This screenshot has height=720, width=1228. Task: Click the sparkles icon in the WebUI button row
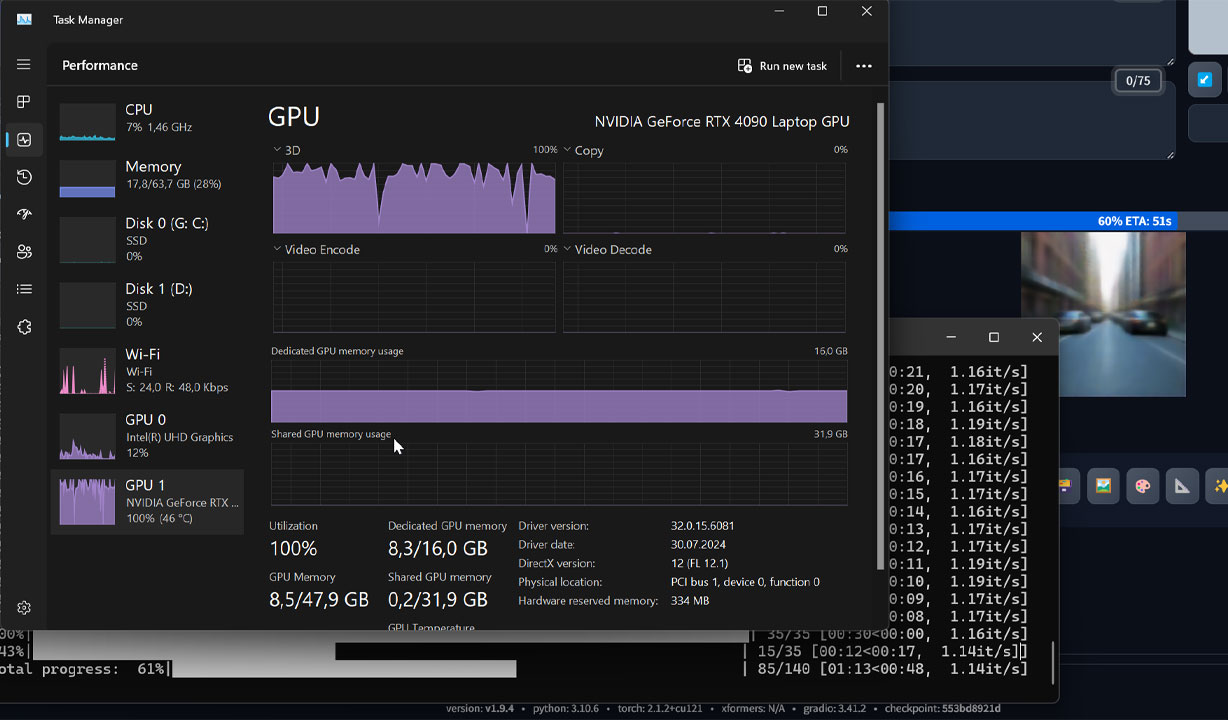pos(1221,487)
